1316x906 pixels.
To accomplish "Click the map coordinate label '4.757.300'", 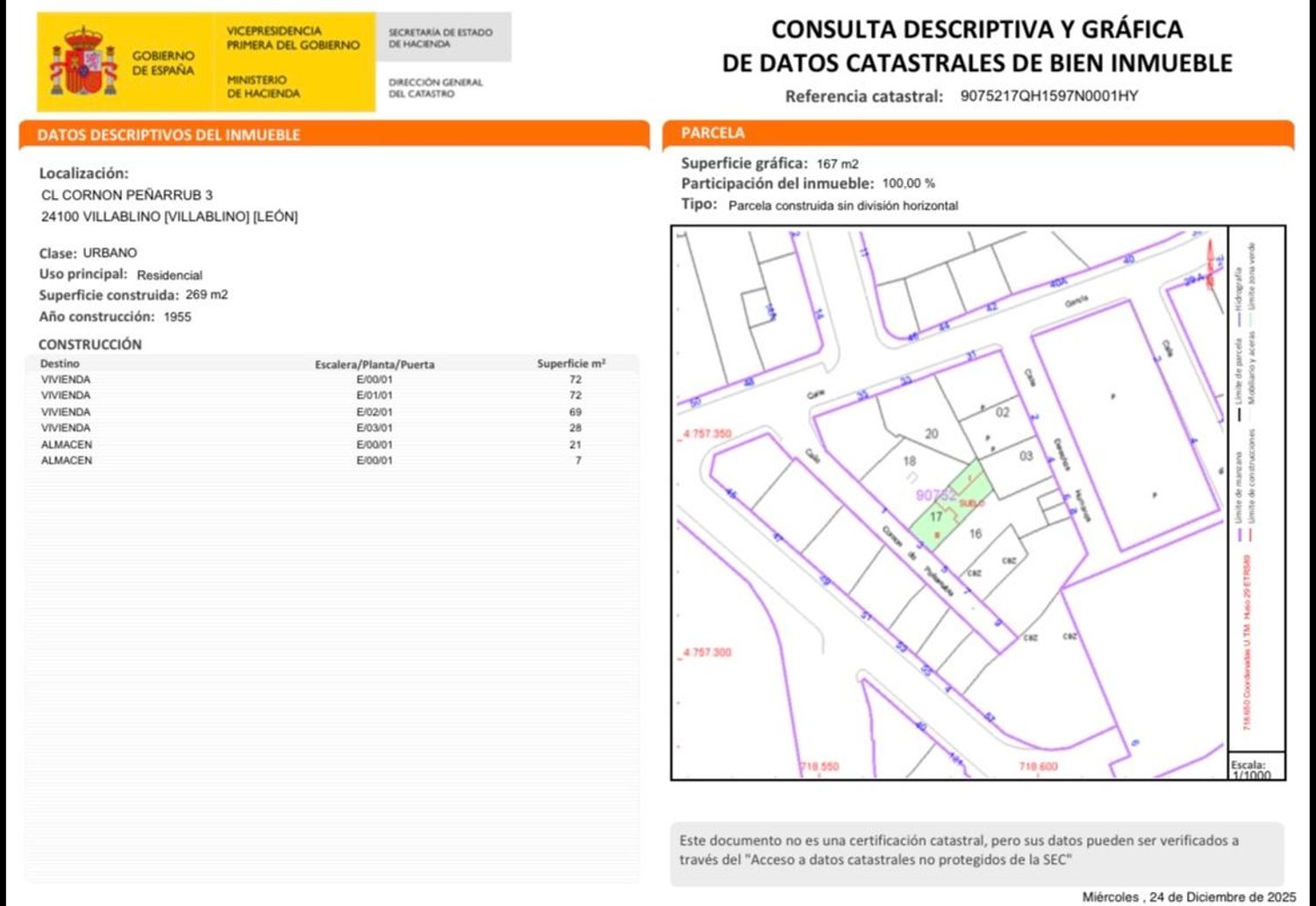I will click(x=707, y=653).
